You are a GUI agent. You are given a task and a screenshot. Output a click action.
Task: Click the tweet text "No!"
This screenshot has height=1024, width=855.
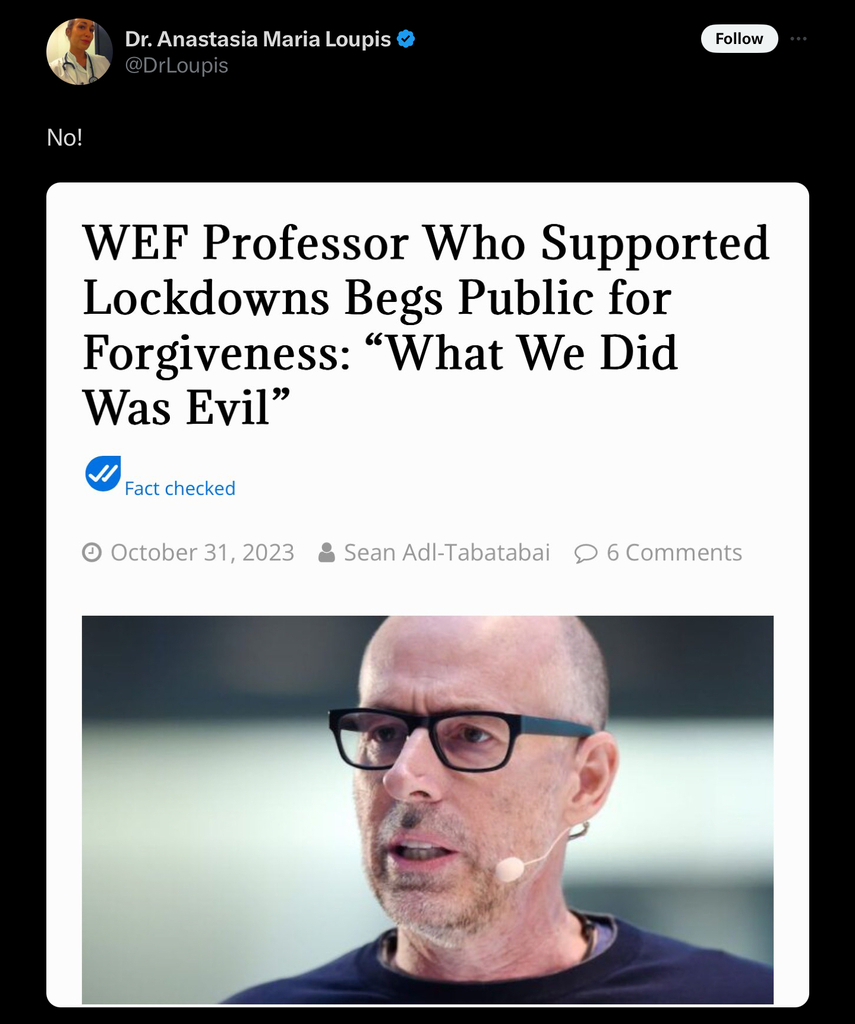65,137
